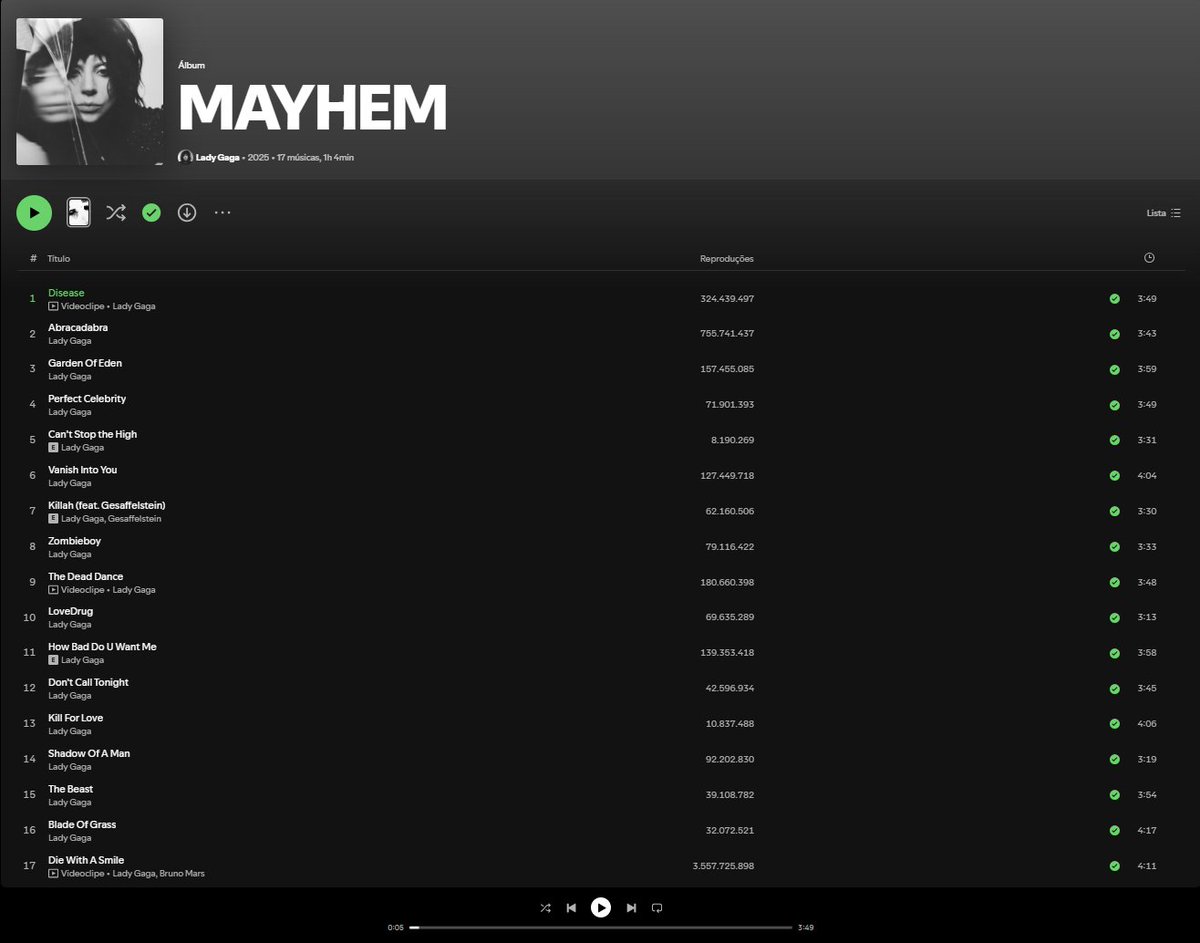Select Zombieboy track

click(75, 541)
